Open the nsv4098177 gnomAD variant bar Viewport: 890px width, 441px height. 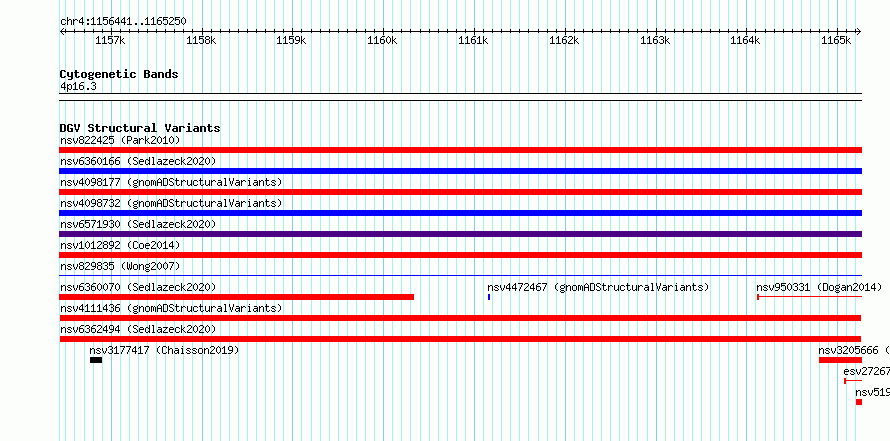pos(460,192)
